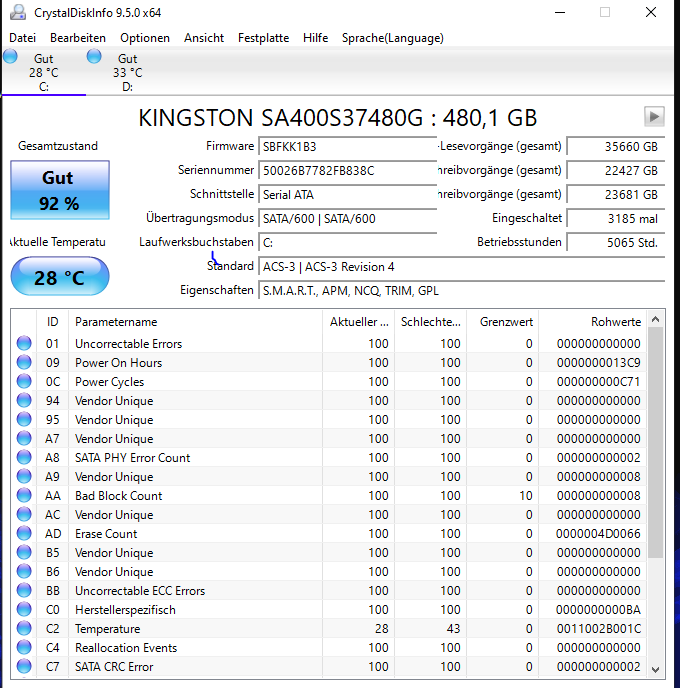Switch to drive D: tab at 33 °C
Image resolution: width=680 pixels, height=688 pixels.
point(127,72)
